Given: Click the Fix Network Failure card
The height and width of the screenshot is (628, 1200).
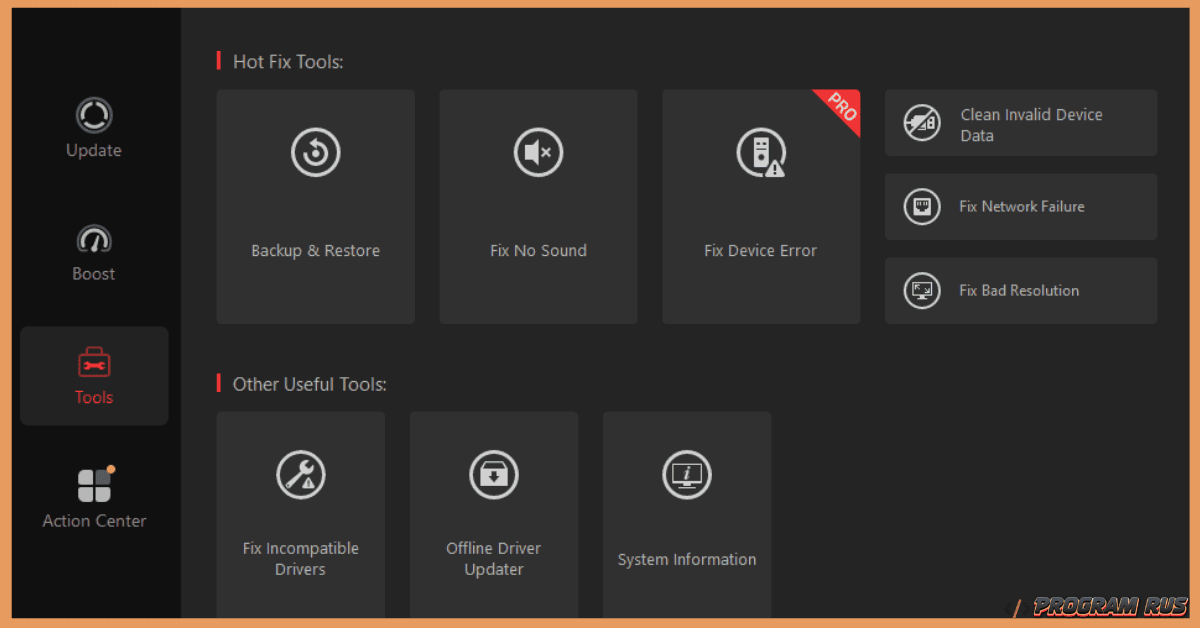Looking at the screenshot, I should coord(1020,206).
